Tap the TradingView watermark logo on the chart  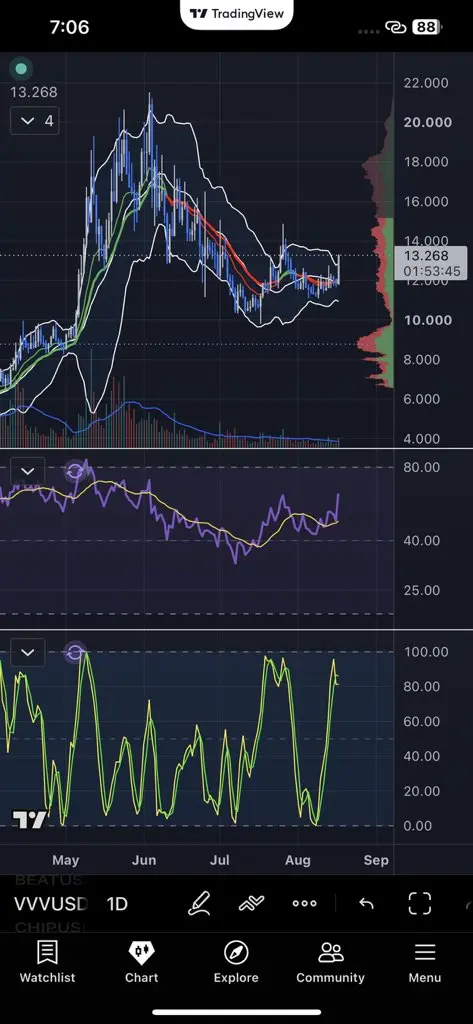[x=29, y=819]
